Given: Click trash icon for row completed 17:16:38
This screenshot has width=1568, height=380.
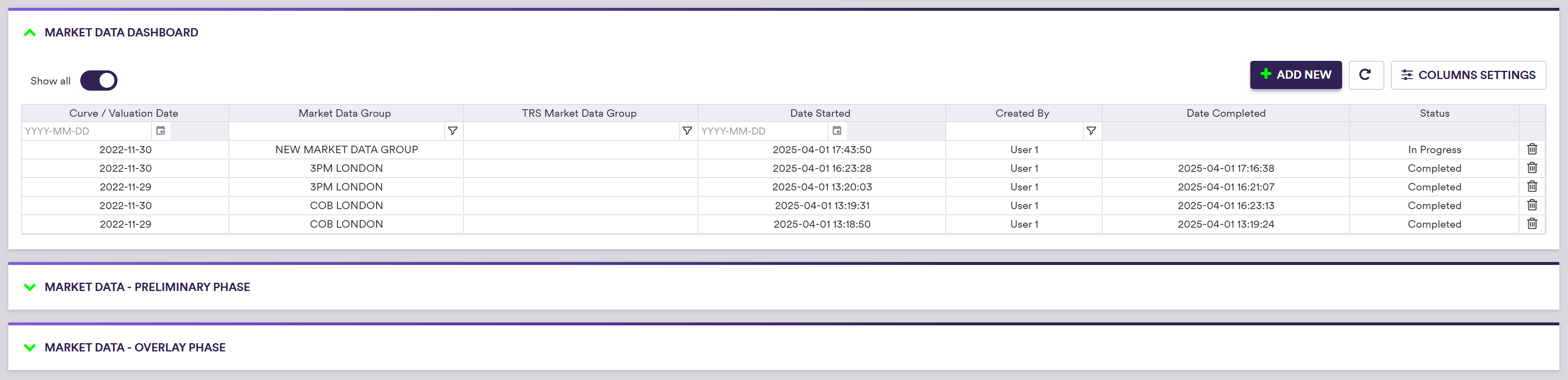Looking at the screenshot, I should pyautogui.click(x=1532, y=168).
